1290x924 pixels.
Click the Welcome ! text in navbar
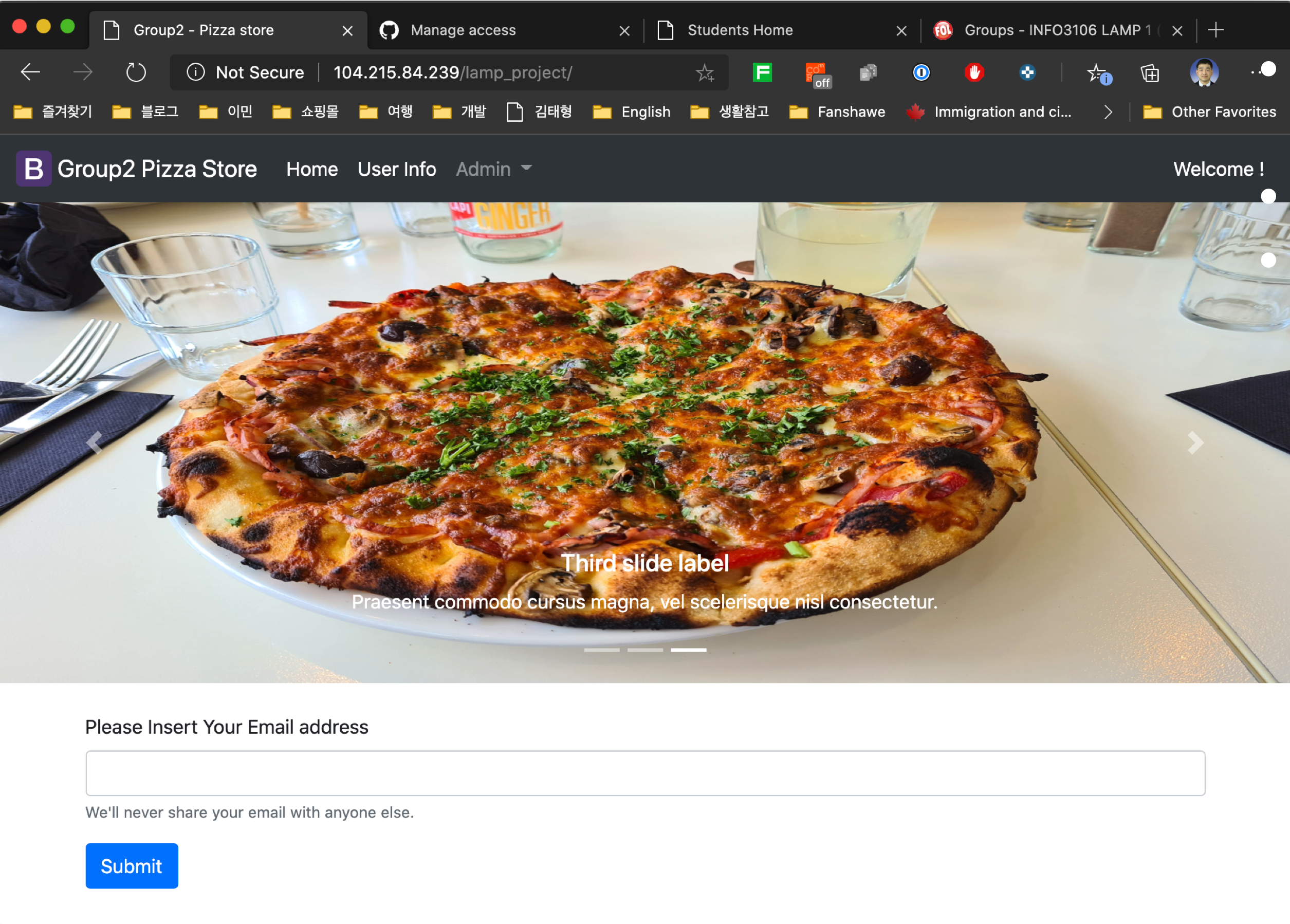[x=1219, y=169]
